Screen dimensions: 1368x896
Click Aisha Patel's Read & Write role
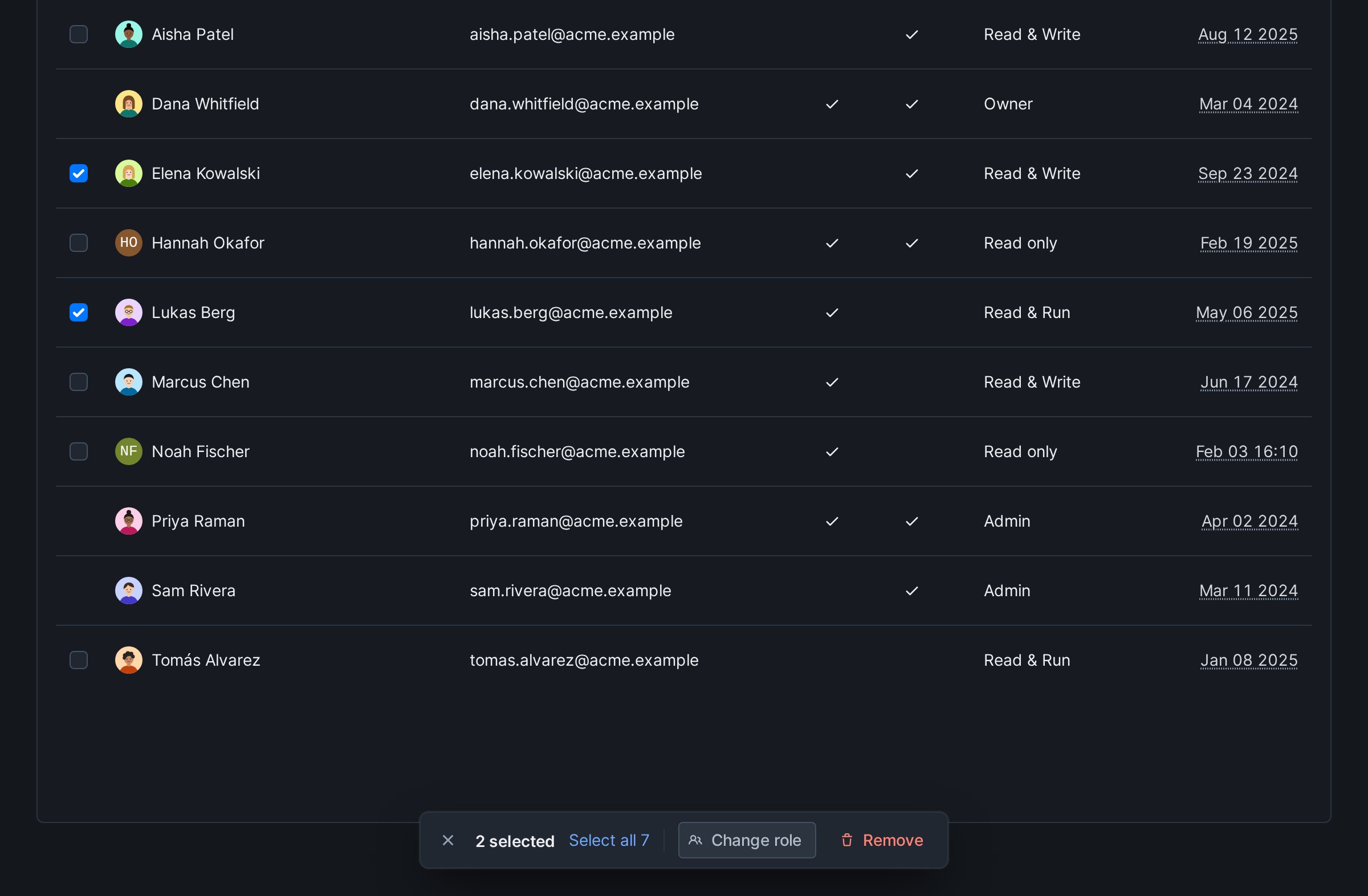tap(1032, 35)
